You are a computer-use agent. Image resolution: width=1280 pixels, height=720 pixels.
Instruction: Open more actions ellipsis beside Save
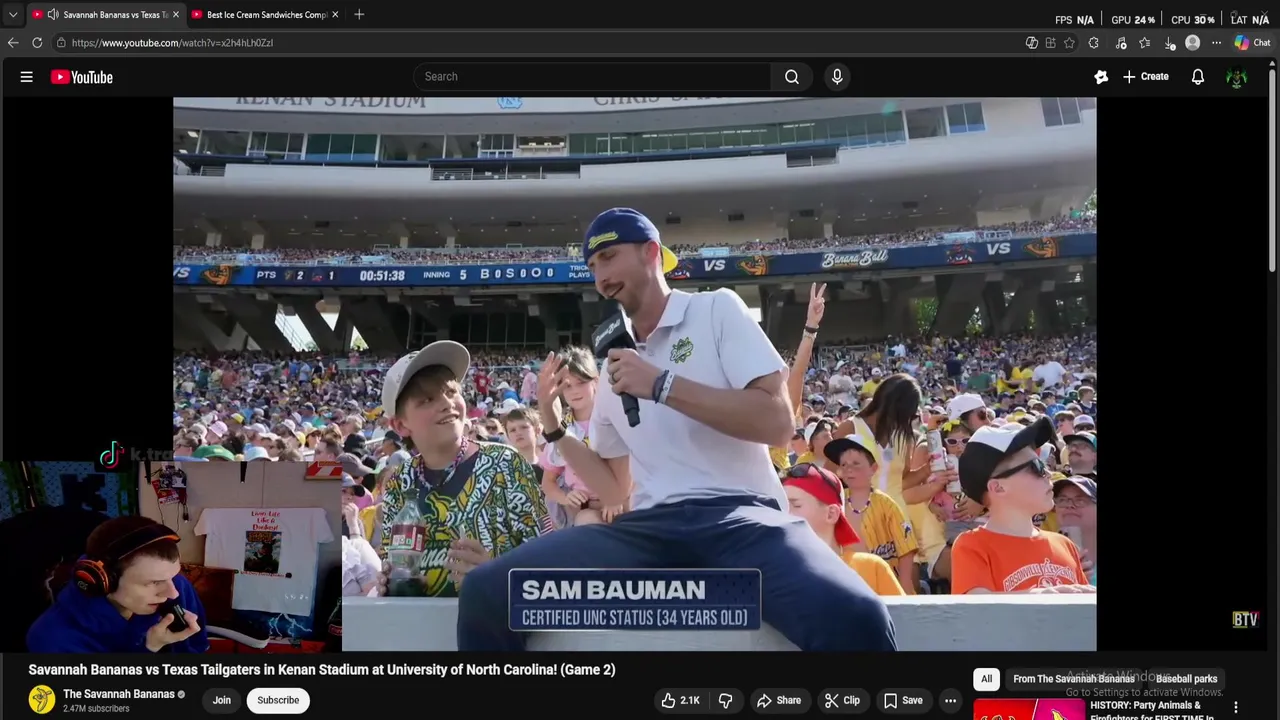coord(950,700)
